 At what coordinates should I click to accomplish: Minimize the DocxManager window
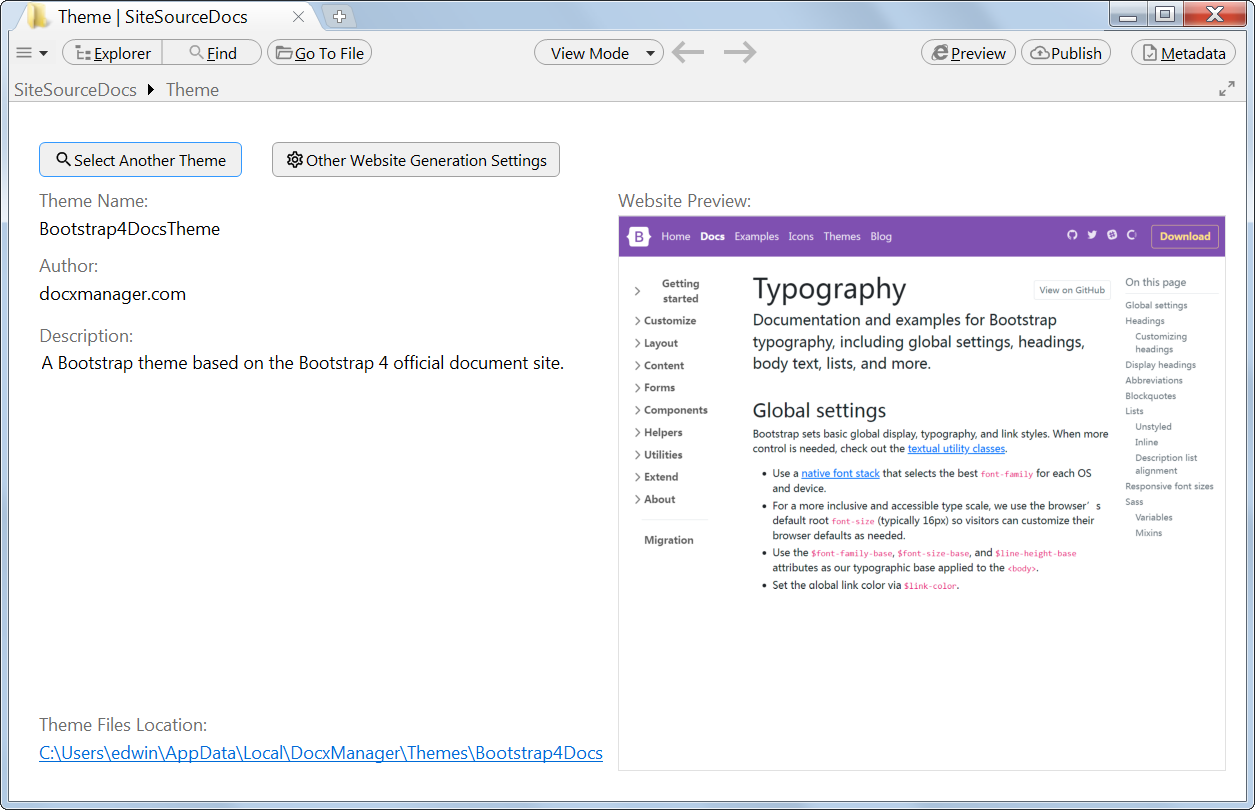1128,15
